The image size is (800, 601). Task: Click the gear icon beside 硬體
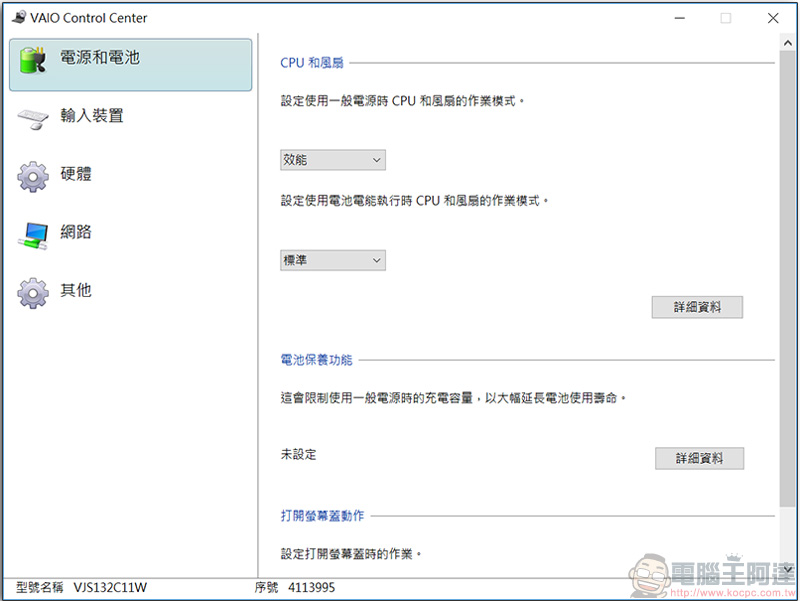[x=34, y=177]
